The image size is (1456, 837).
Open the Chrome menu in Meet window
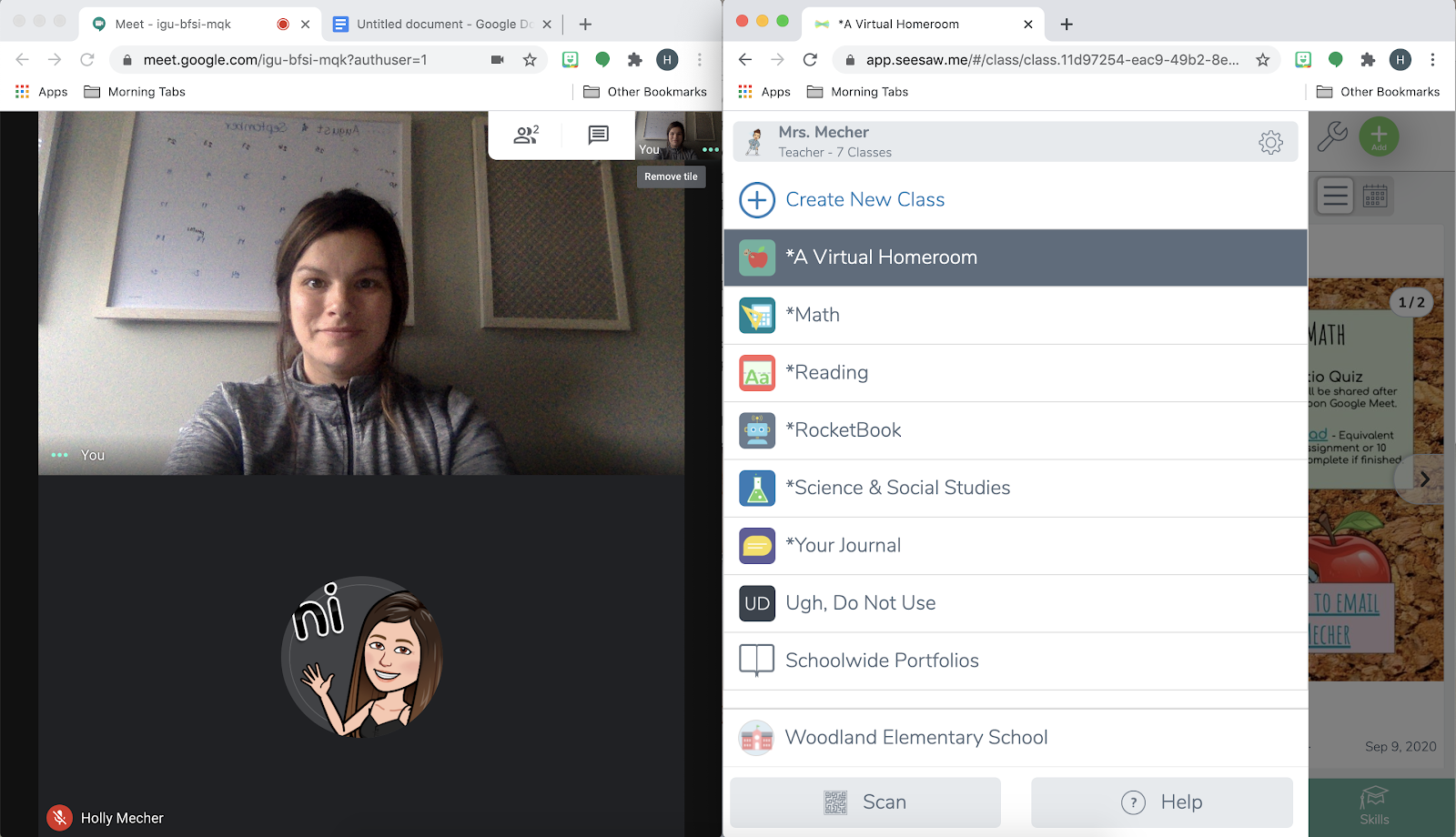[x=699, y=60]
